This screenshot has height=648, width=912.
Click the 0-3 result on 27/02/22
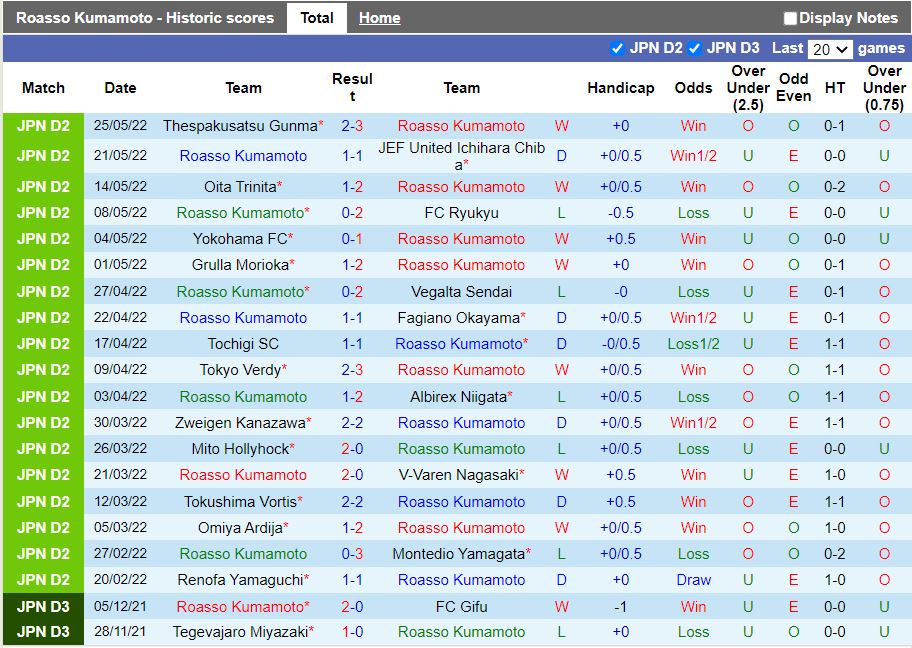coord(352,554)
